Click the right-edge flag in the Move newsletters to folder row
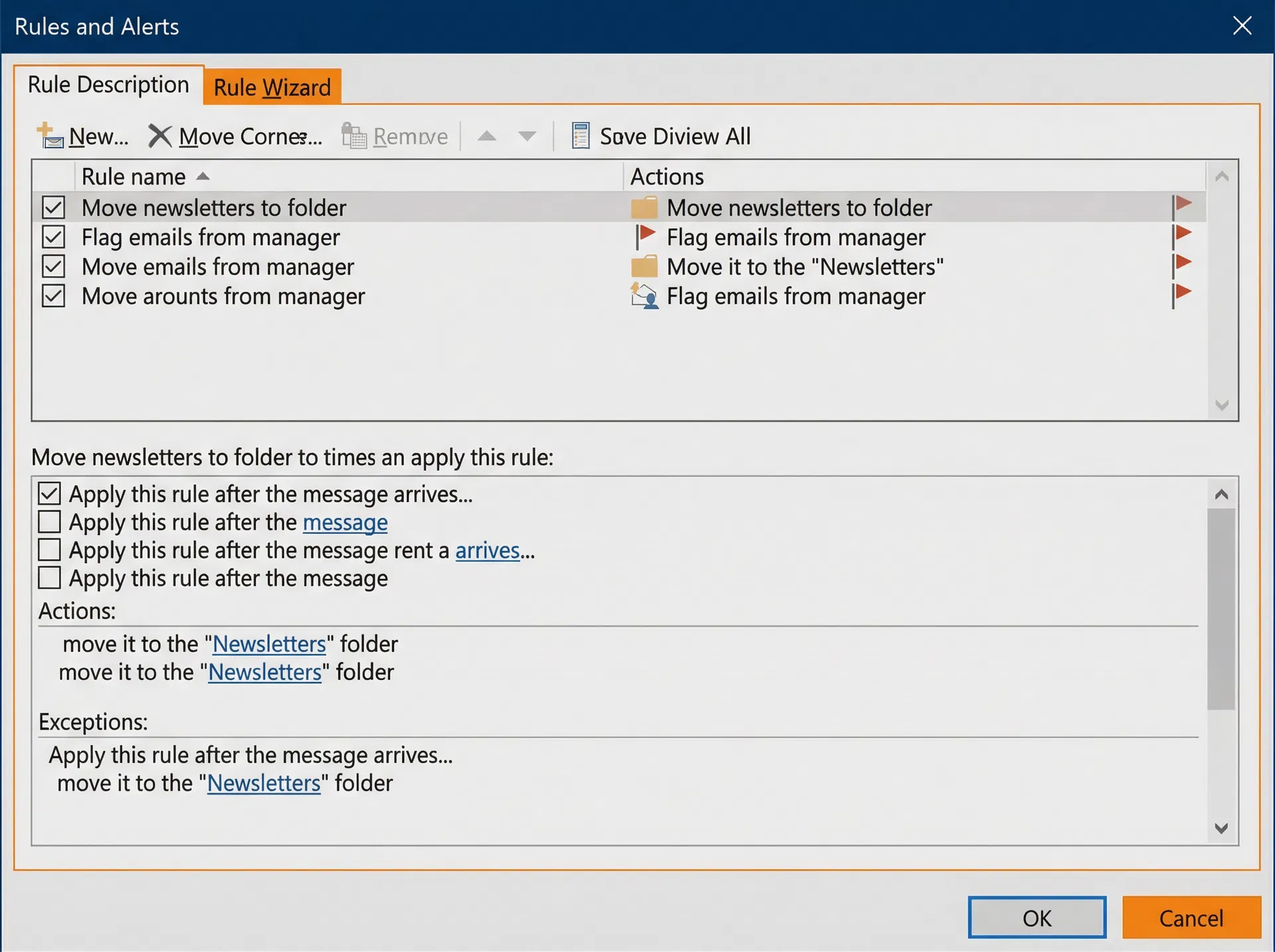Image resolution: width=1275 pixels, height=952 pixels. [1182, 206]
